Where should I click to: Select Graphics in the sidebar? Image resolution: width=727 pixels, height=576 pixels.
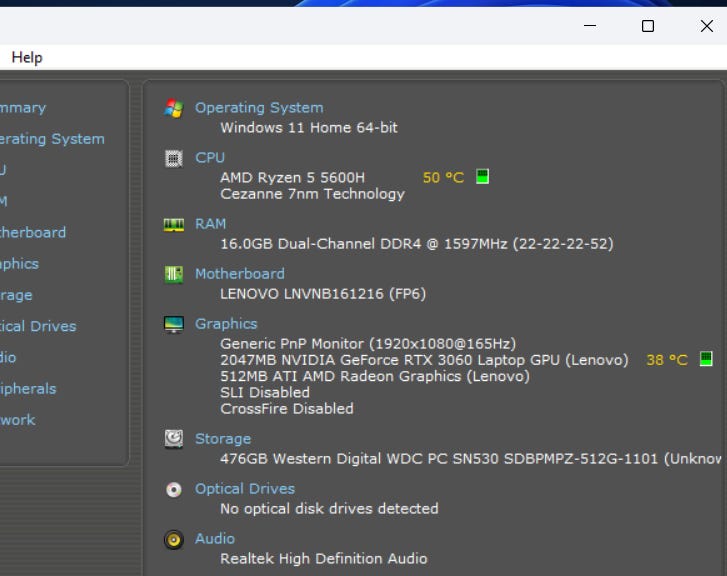click(19, 264)
